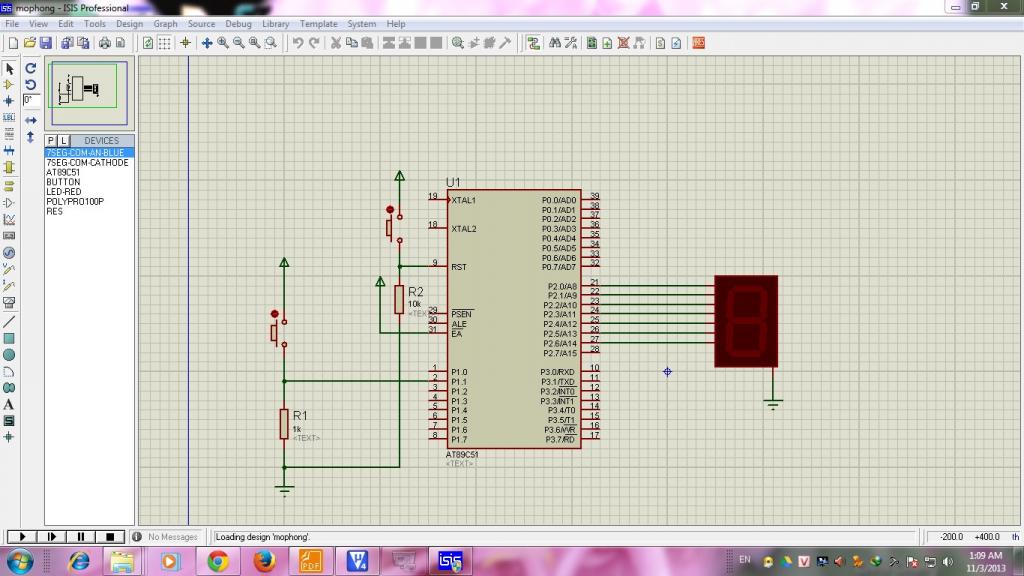
Task: Click the 'L' library button
Action: [62, 141]
